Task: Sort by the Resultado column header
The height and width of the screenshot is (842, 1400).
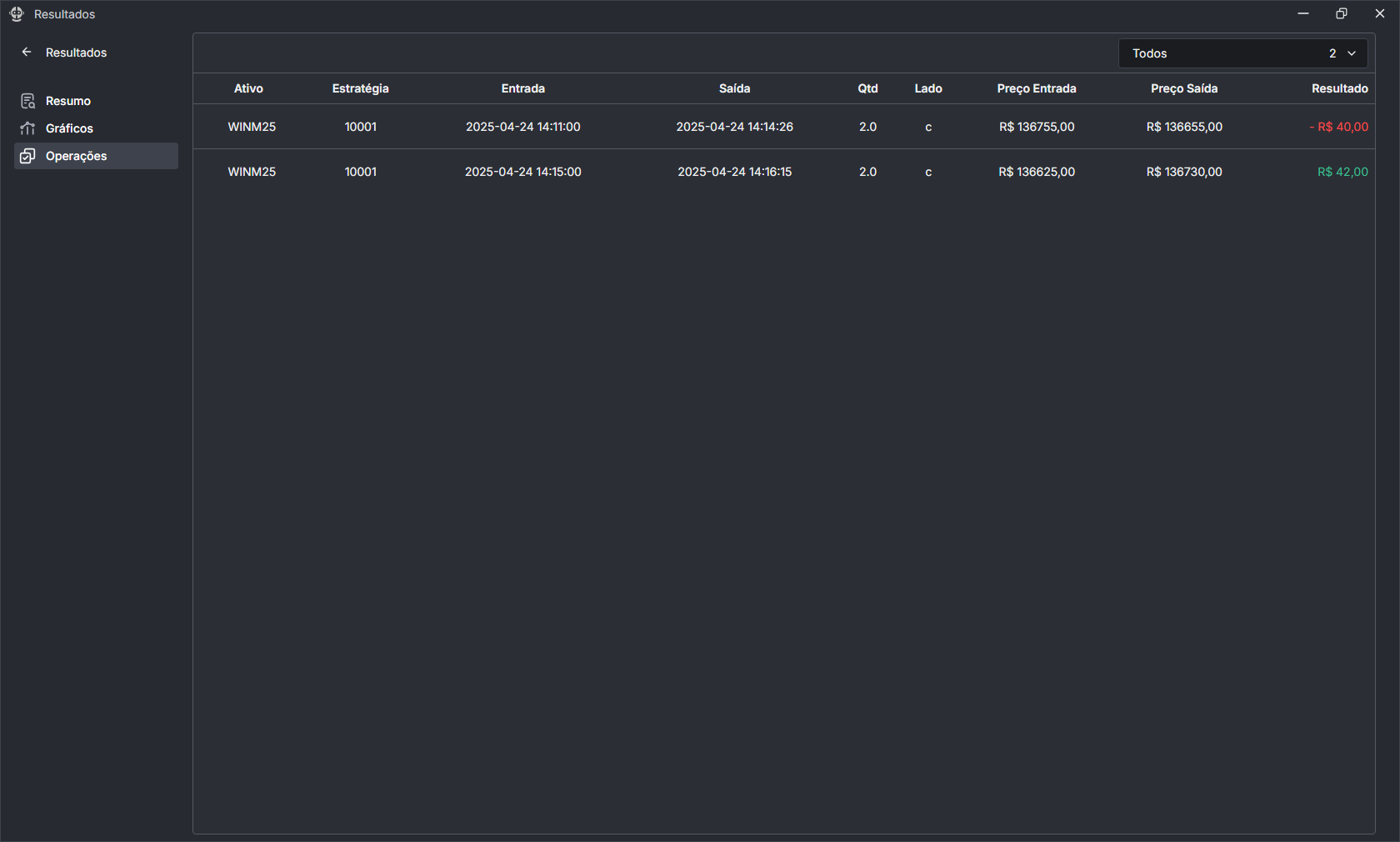Action: pos(1339,88)
